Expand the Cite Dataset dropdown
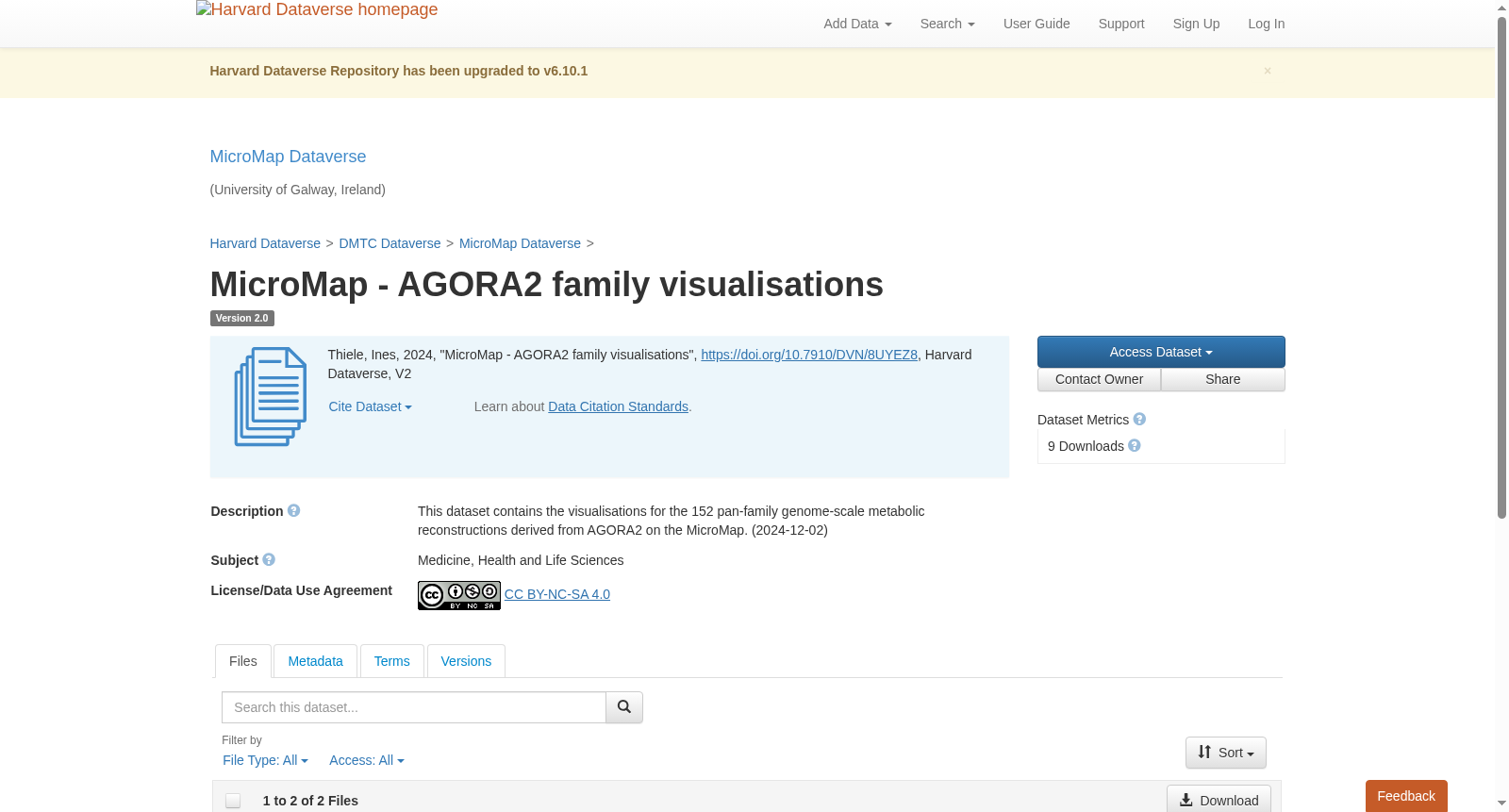 pyautogui.click(x=370, y=406)
